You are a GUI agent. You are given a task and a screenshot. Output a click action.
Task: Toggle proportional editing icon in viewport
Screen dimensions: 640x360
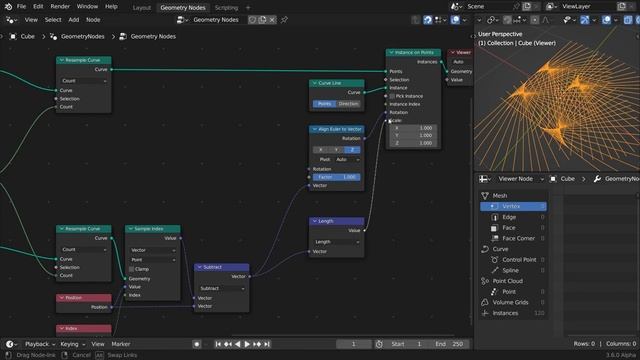pos(535,20)
